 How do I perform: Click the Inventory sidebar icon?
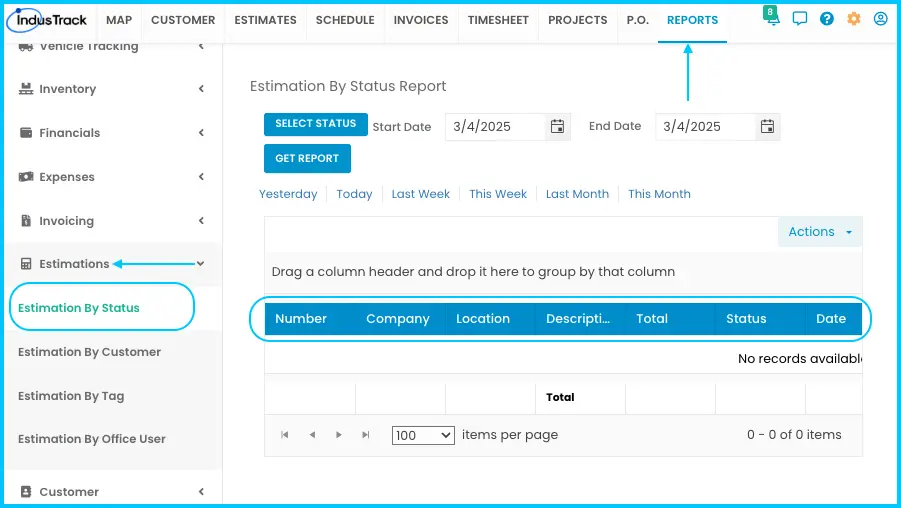coord(26,88)
